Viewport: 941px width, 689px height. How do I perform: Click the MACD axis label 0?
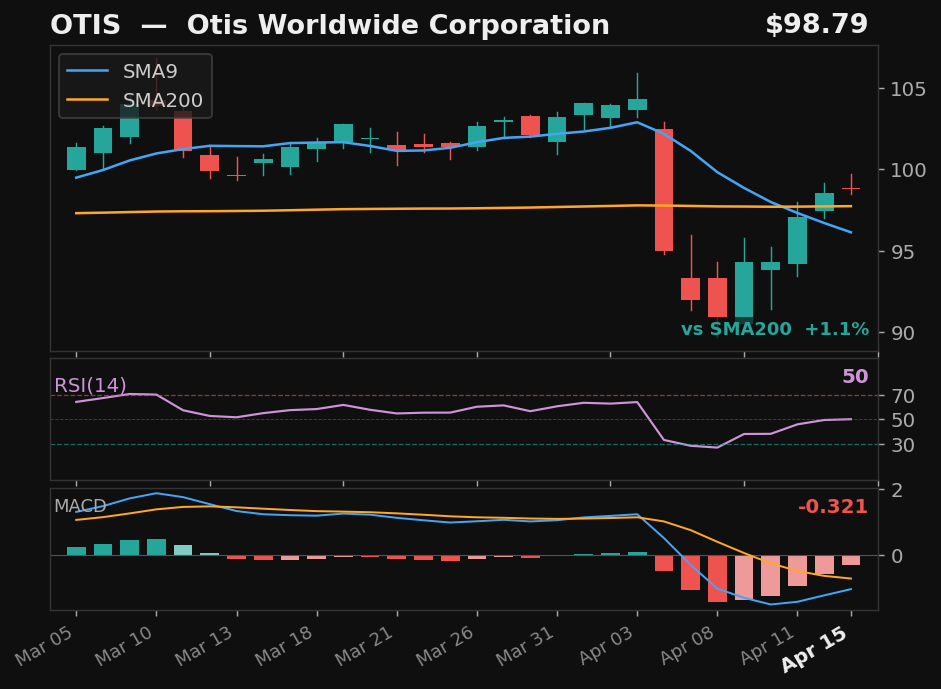click(897, 556)
